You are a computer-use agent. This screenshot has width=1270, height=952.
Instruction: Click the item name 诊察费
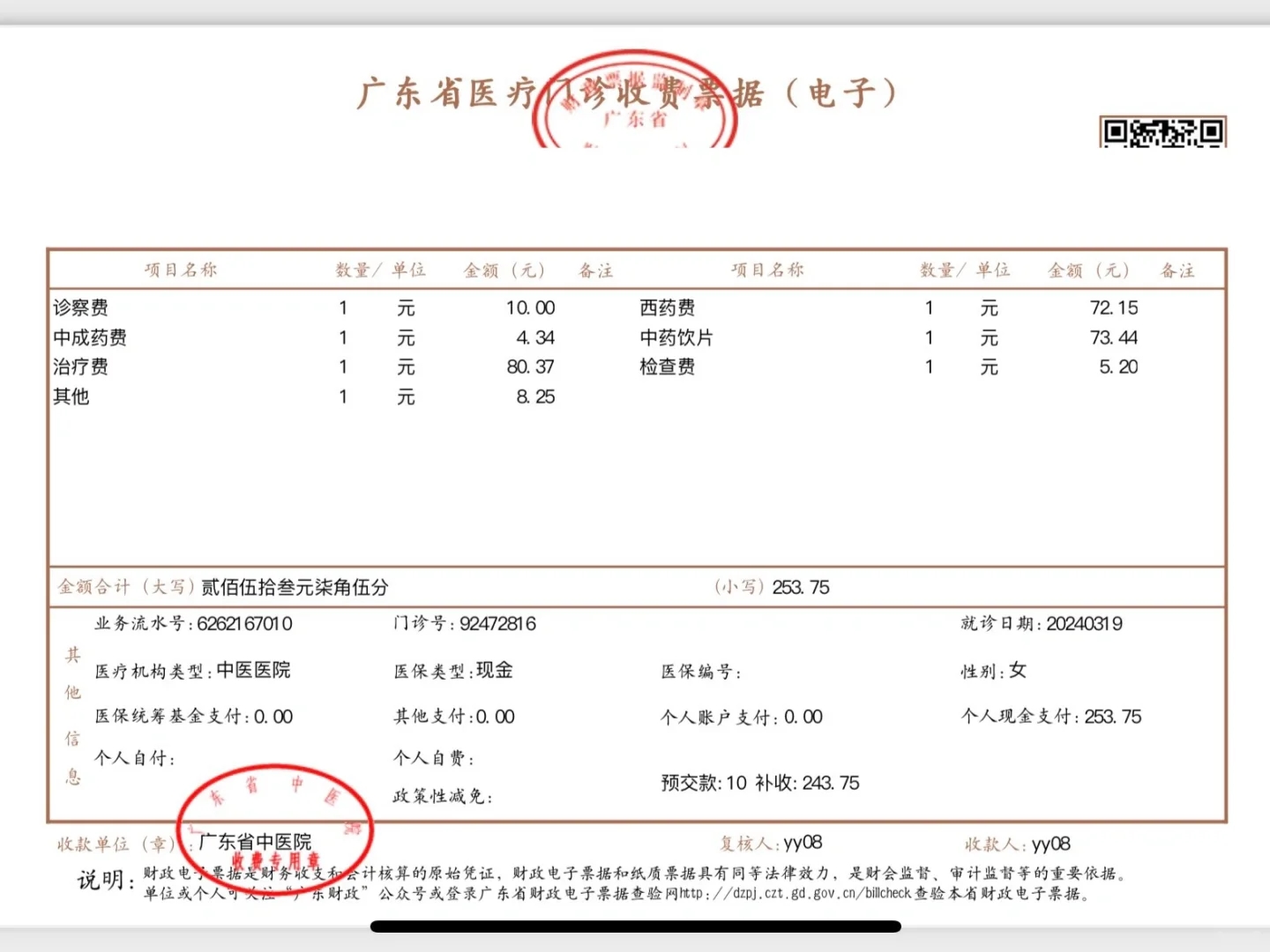point(80,308)
